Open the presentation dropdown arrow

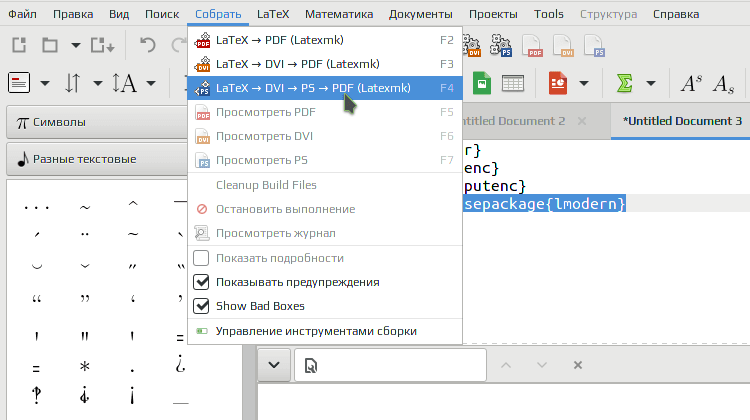click(584, 84)
